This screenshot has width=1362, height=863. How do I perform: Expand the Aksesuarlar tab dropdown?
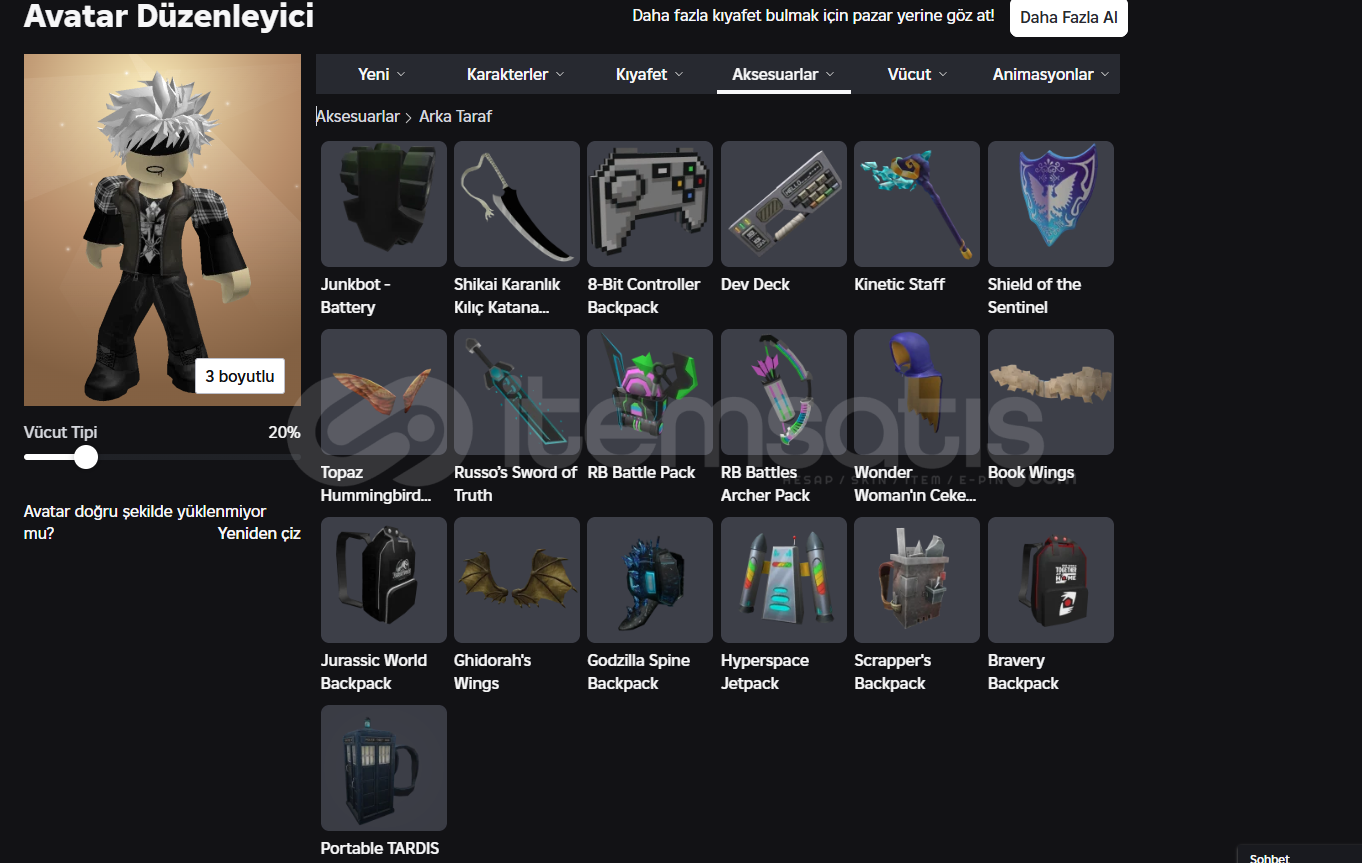tap(784, 74)
